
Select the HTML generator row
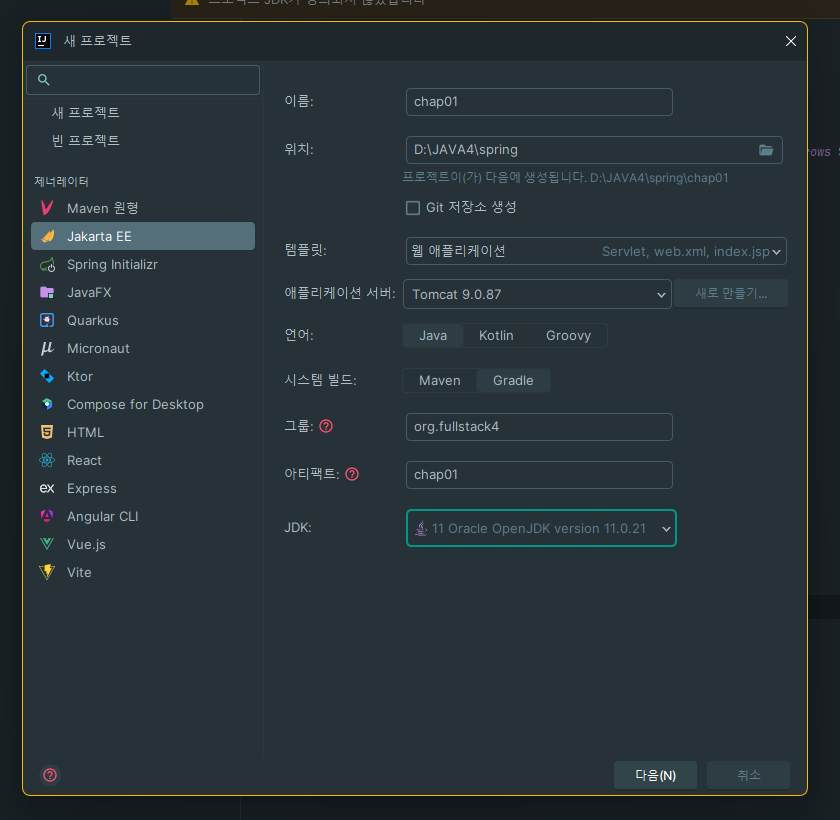pos(143,432)
